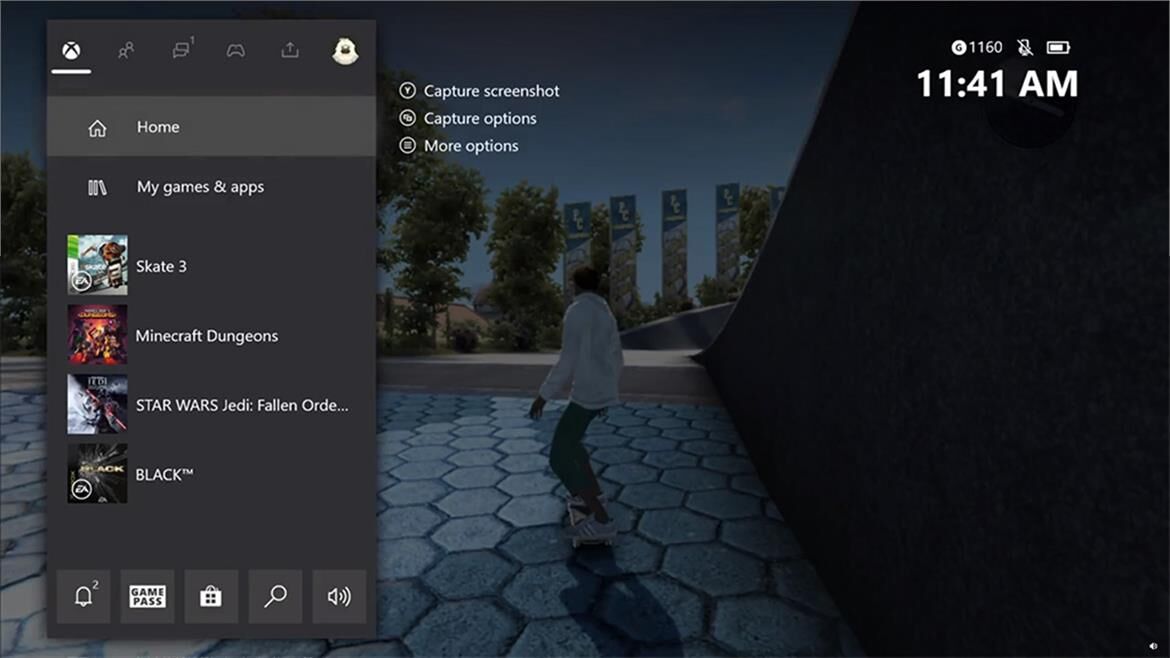Click the Home house icon
The height and width of the screenshot is (658, 1170).
[97, 128]
